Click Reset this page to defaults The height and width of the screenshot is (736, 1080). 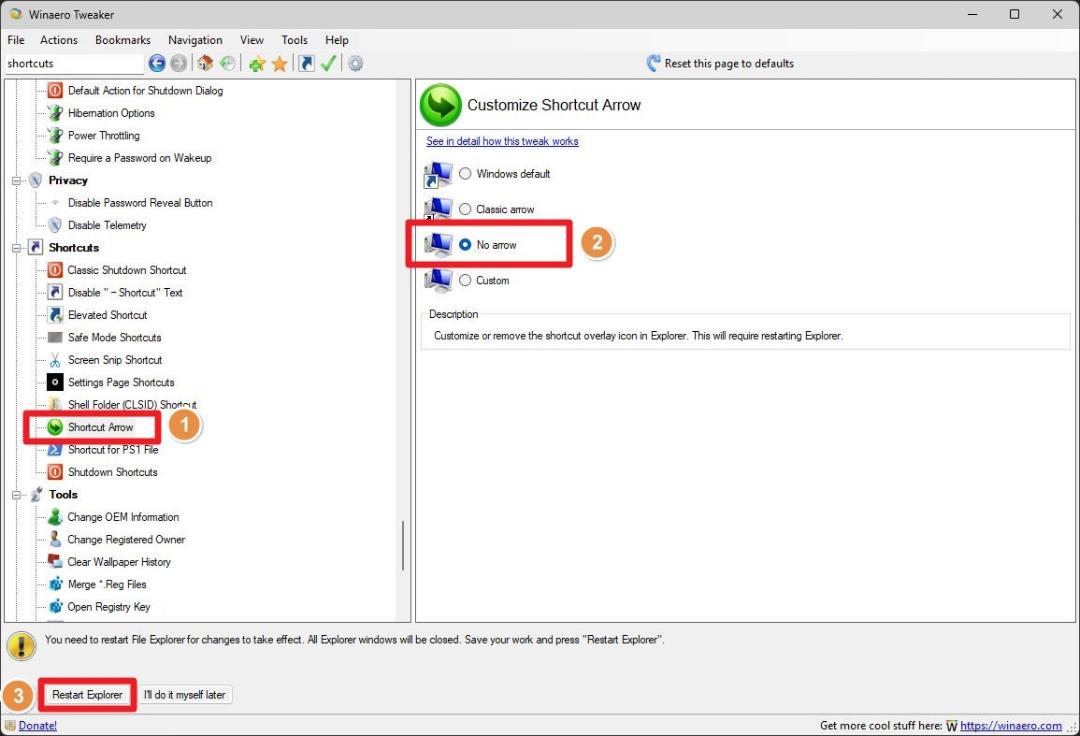(729, 63)
